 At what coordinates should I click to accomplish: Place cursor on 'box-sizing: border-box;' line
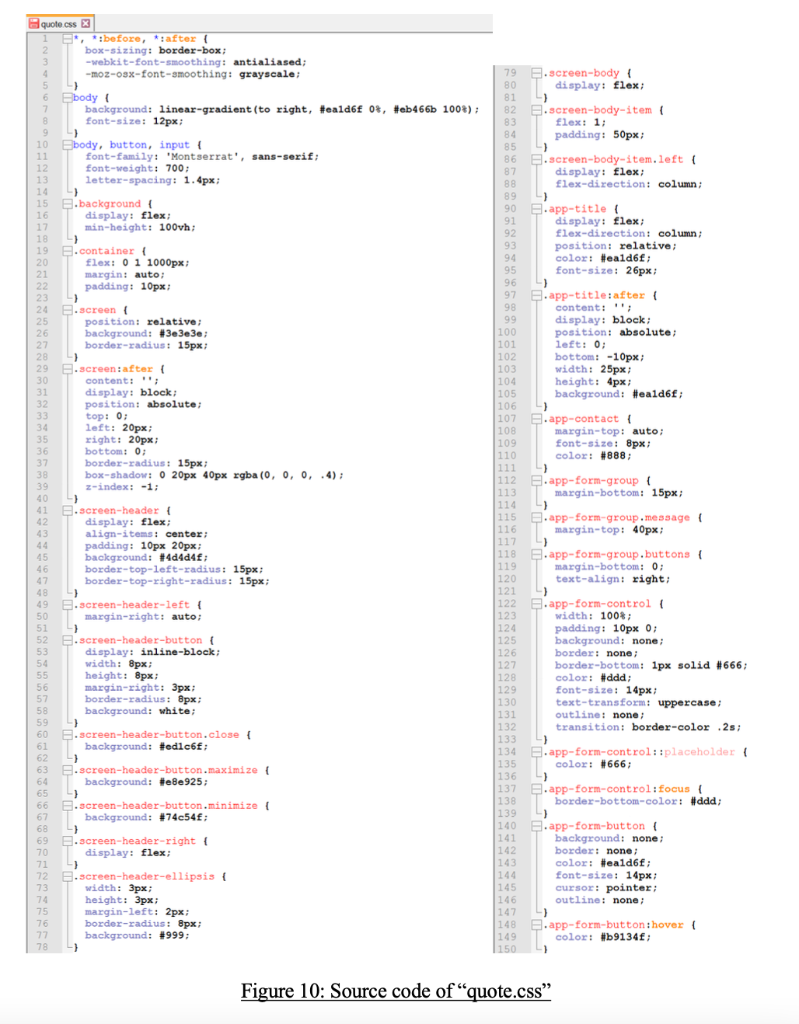pos(155,50)
